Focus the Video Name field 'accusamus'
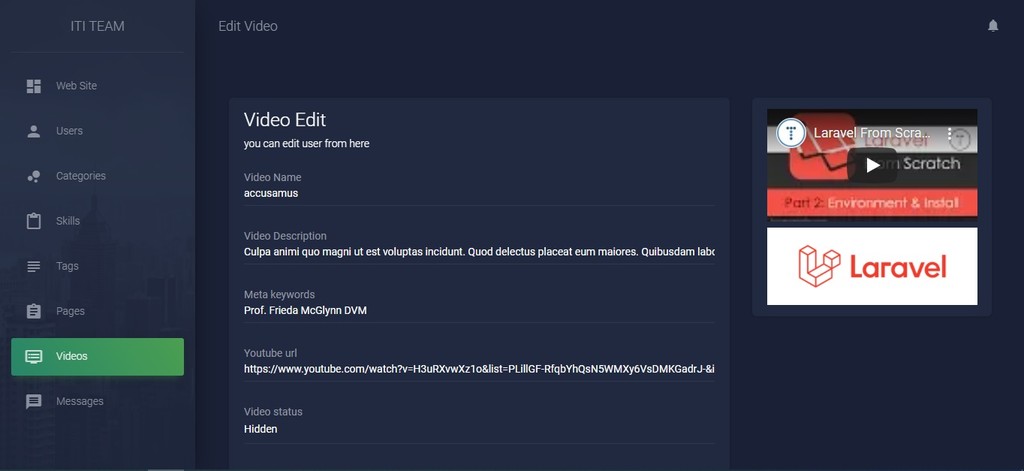The width and height of the screenshot is (1024, 471). (x=479, y=194)
